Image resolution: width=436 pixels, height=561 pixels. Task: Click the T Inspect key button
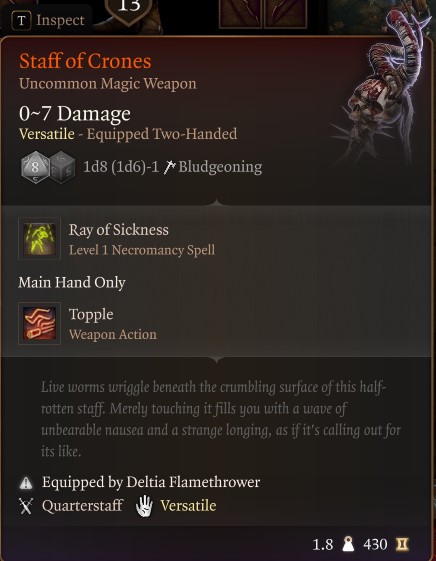[21, 20]
